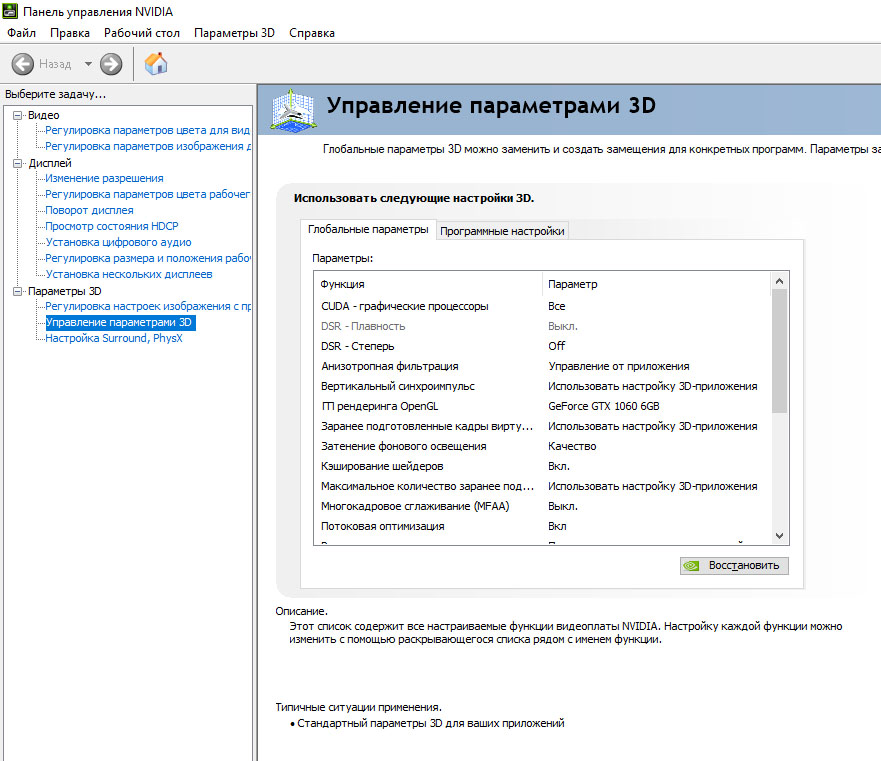Select Потоковая оптимизация row

click(542, 527)
